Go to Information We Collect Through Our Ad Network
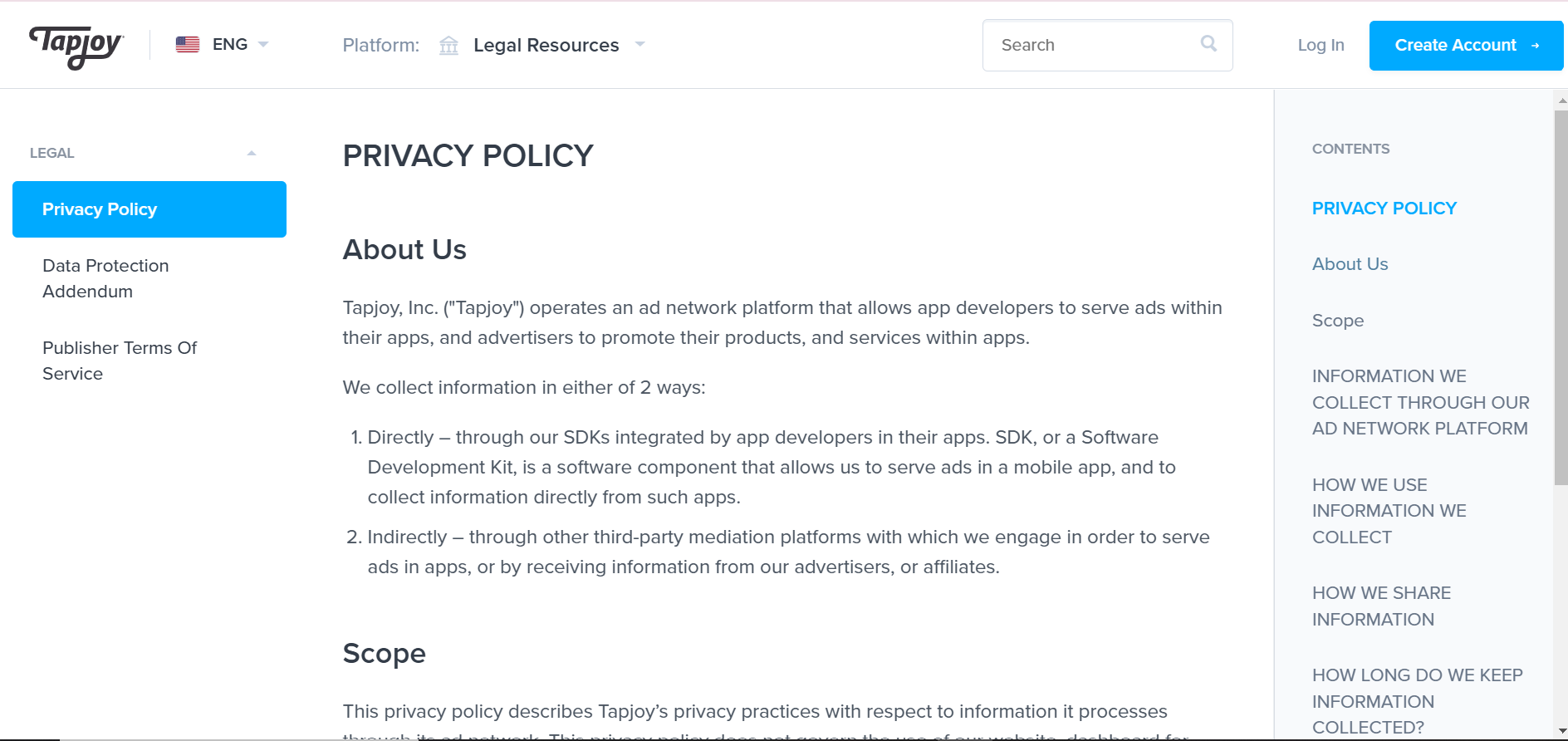The width and height of the screenshot is (1568, 741). pos(1420,402)
